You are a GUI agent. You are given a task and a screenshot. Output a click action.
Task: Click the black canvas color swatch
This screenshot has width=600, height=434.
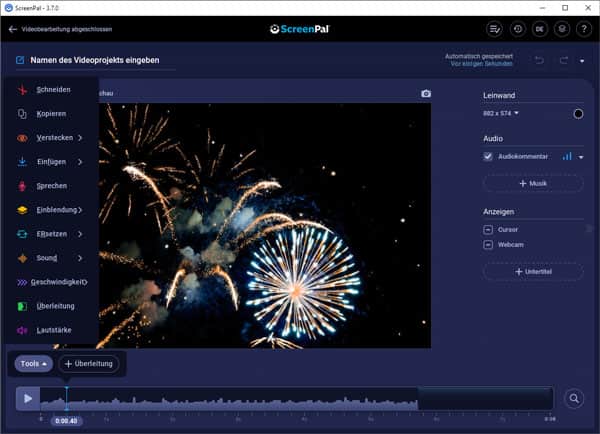[578, 114]
